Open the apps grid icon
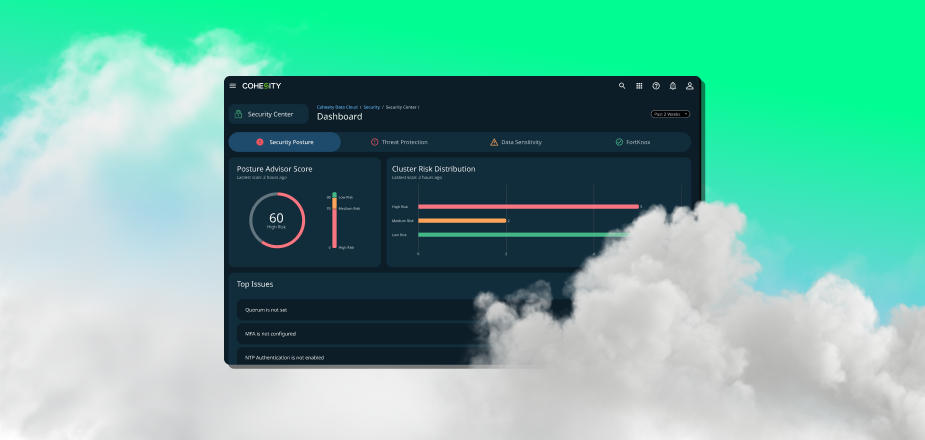The image size is (925, 440). pos(639,86)
